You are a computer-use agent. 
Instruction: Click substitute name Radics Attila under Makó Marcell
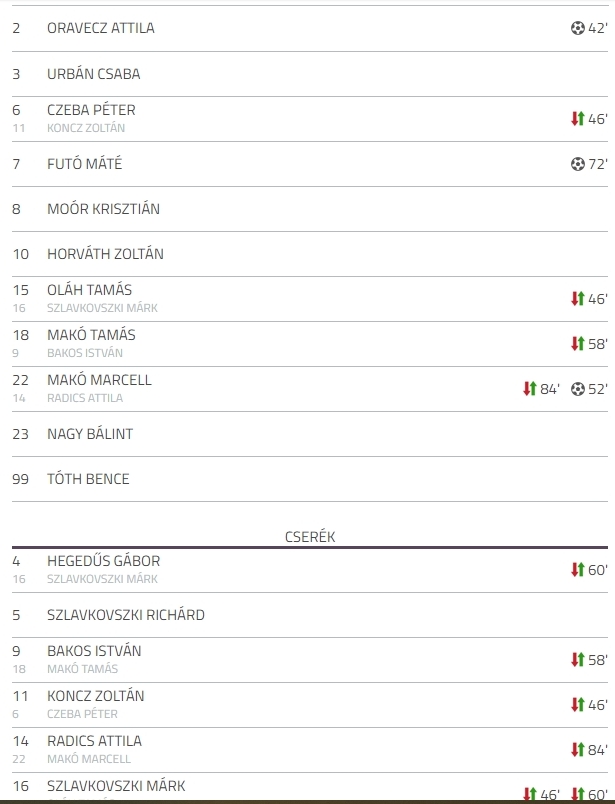point(85,398)
